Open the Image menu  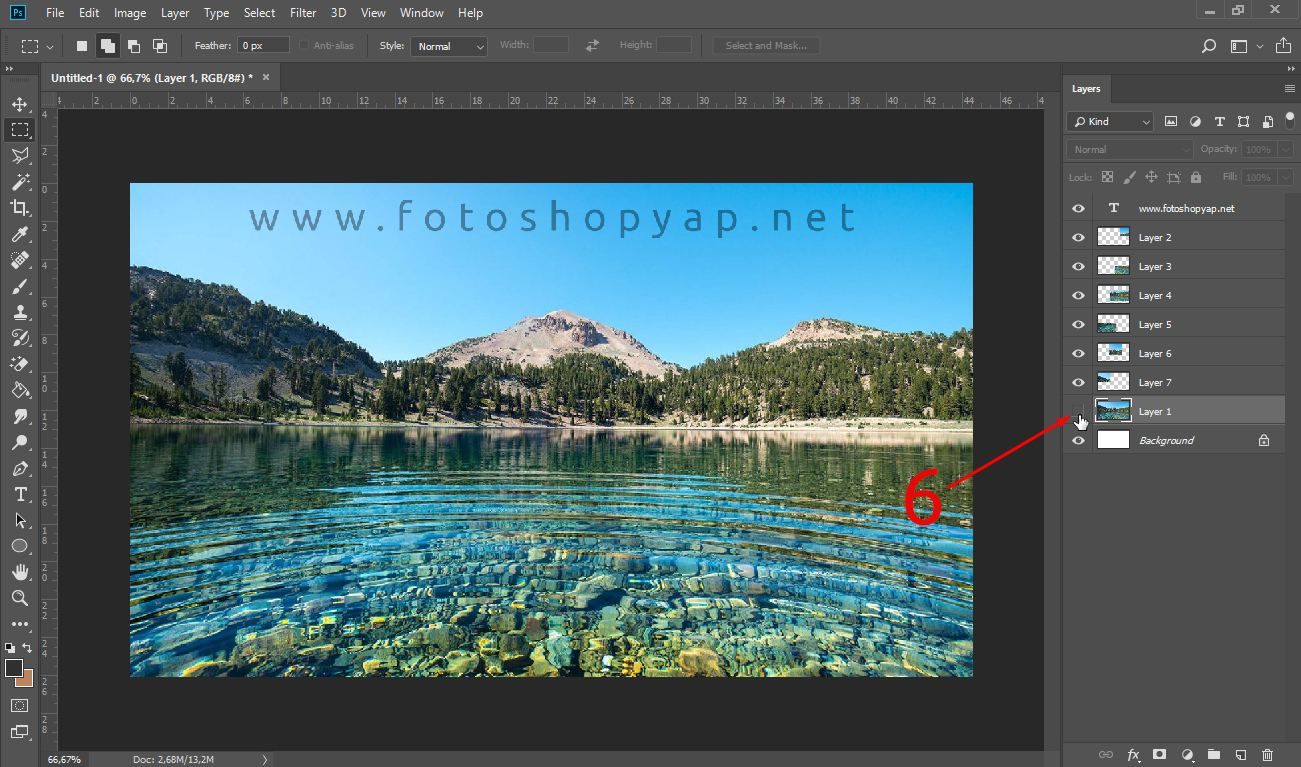click(130, 13)
